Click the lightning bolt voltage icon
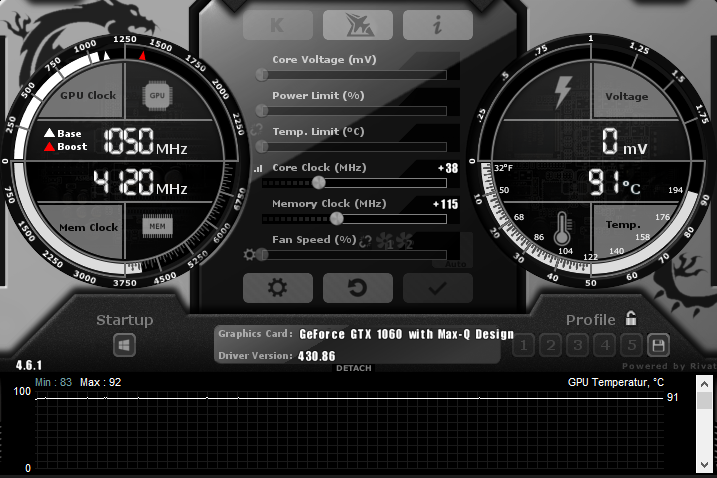 (x=563, y=92)
